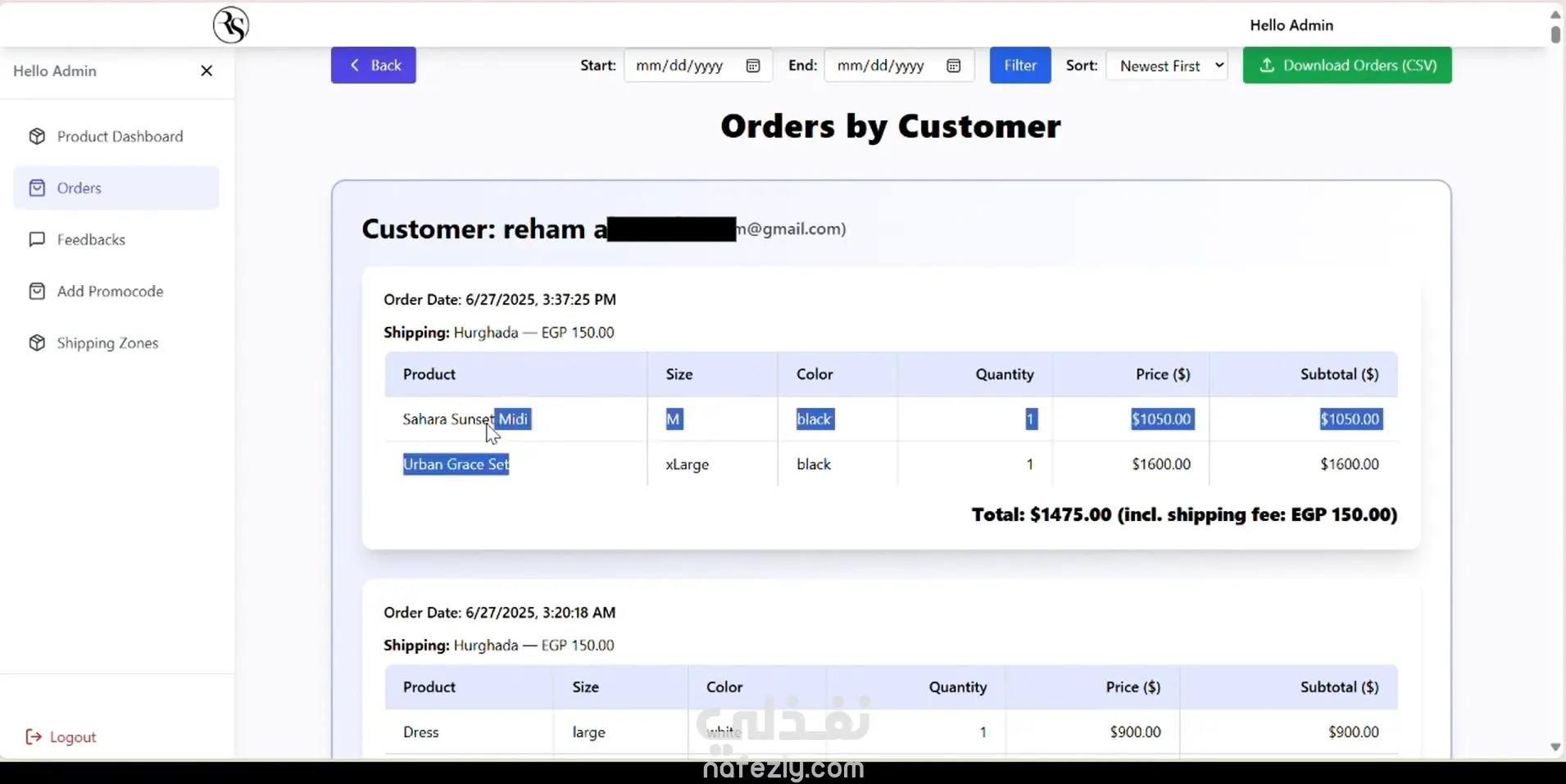
Task: Click the first order Shipping Hurghada line
Action: tap(499, 333)
